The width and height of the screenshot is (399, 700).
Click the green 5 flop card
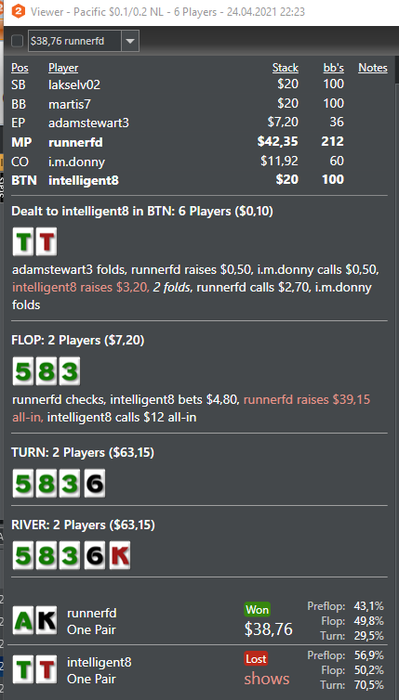coord(23,371)
